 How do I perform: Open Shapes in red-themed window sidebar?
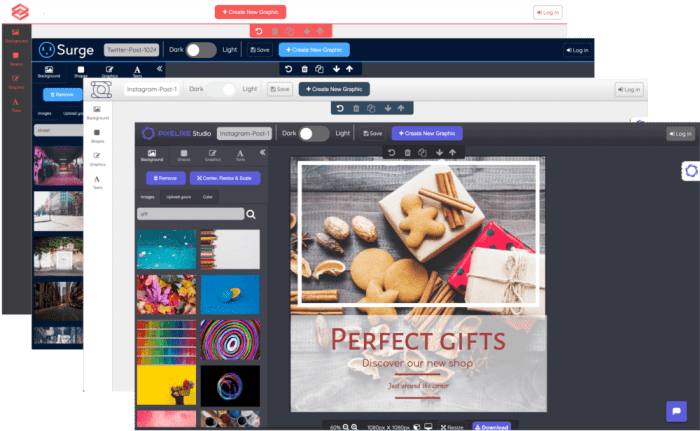click(16, 59)
